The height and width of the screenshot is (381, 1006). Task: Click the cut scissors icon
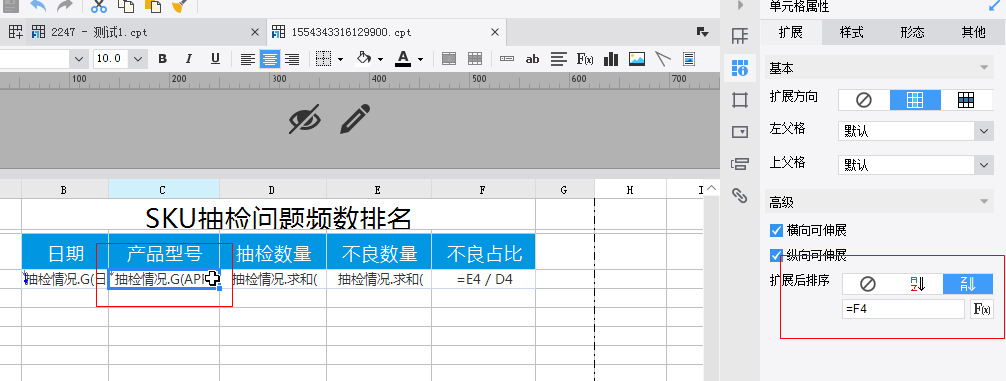[x=98, y=6]
